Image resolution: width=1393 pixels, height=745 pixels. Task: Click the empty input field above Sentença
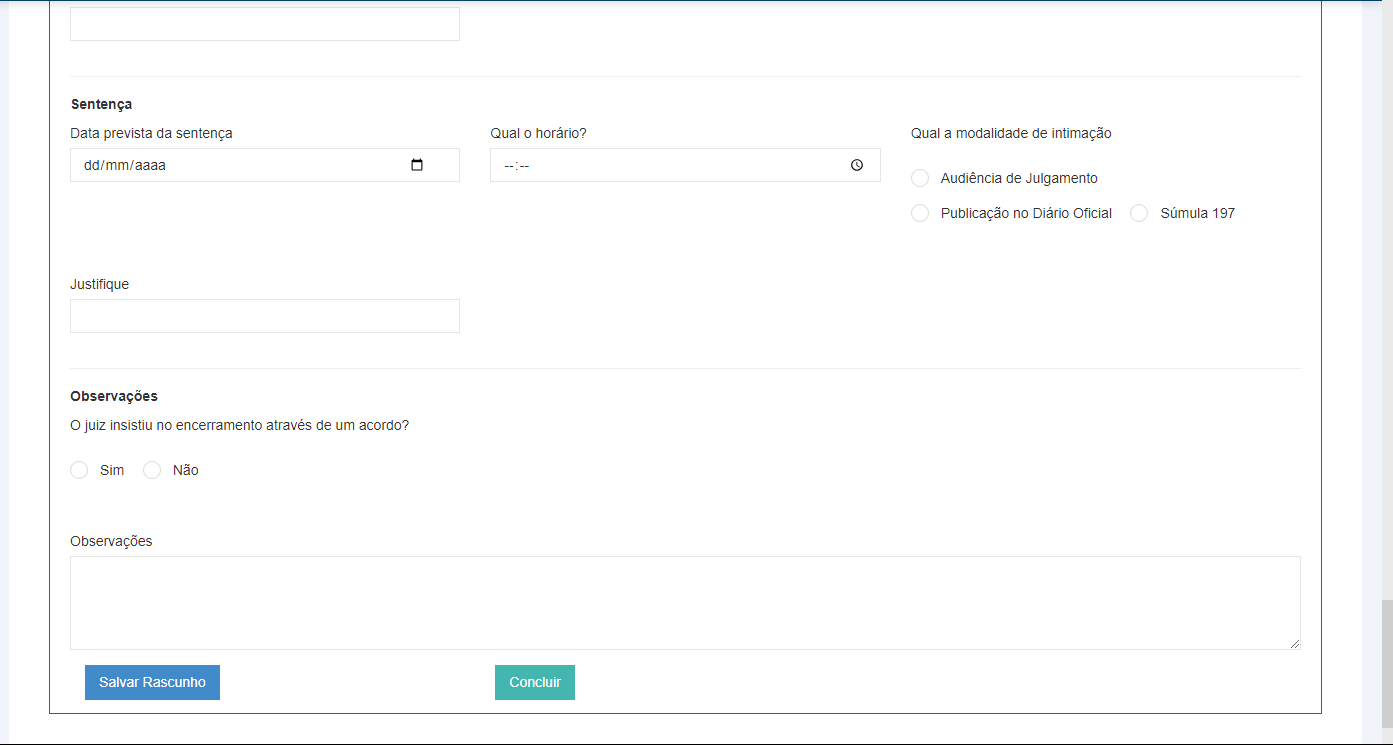(264, 24)
